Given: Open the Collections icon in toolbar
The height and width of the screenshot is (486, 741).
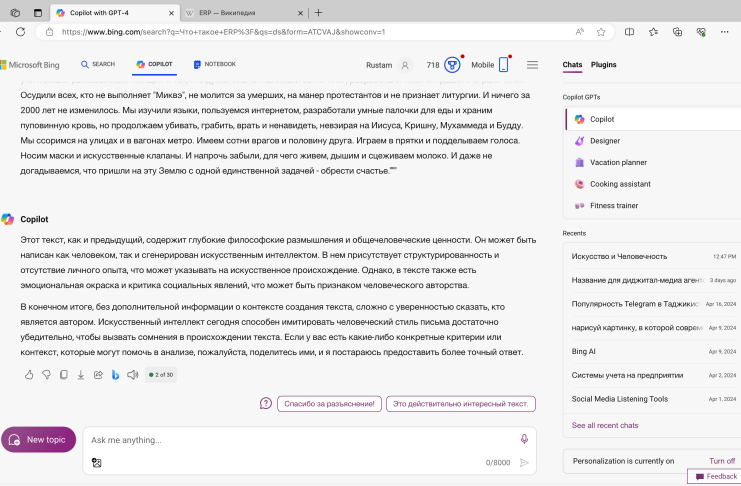Looking at the screenshot, I should click(x=677, y=32).
